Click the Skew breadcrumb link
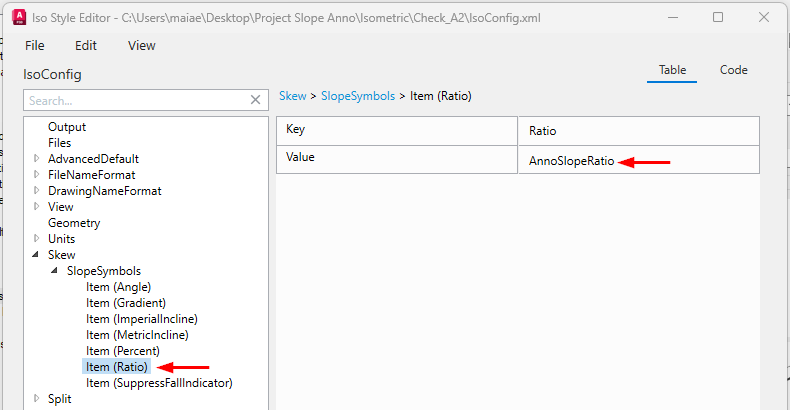 (292, 96)
